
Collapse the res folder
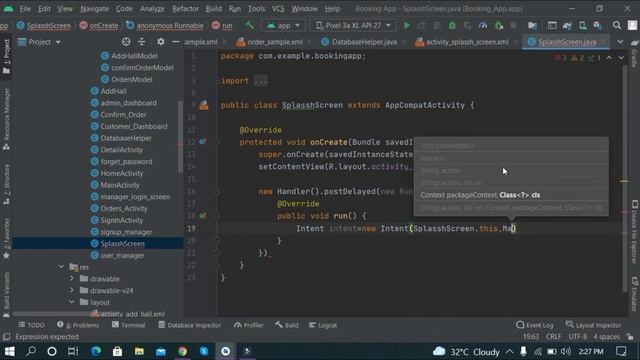[x=61, y=267]
